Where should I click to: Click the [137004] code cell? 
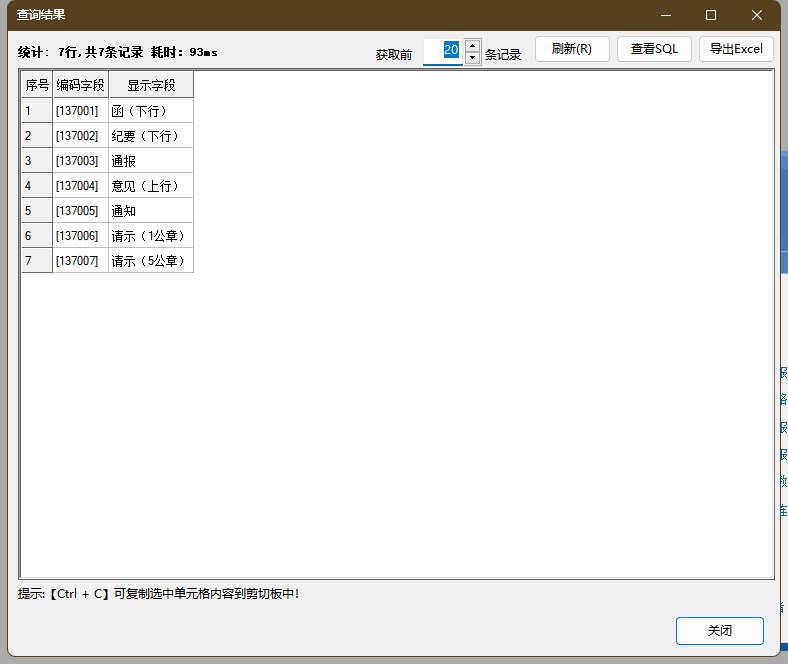[x=80, y=186]
